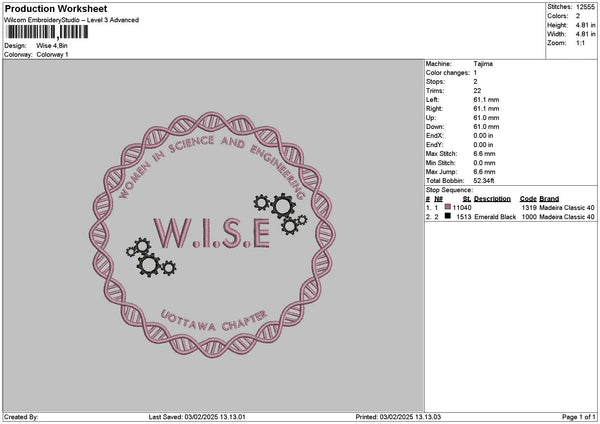The width and height of the screenshot is (600, 424).
Task: Click the barcode under the worksheet title
Action: [46, 33]
